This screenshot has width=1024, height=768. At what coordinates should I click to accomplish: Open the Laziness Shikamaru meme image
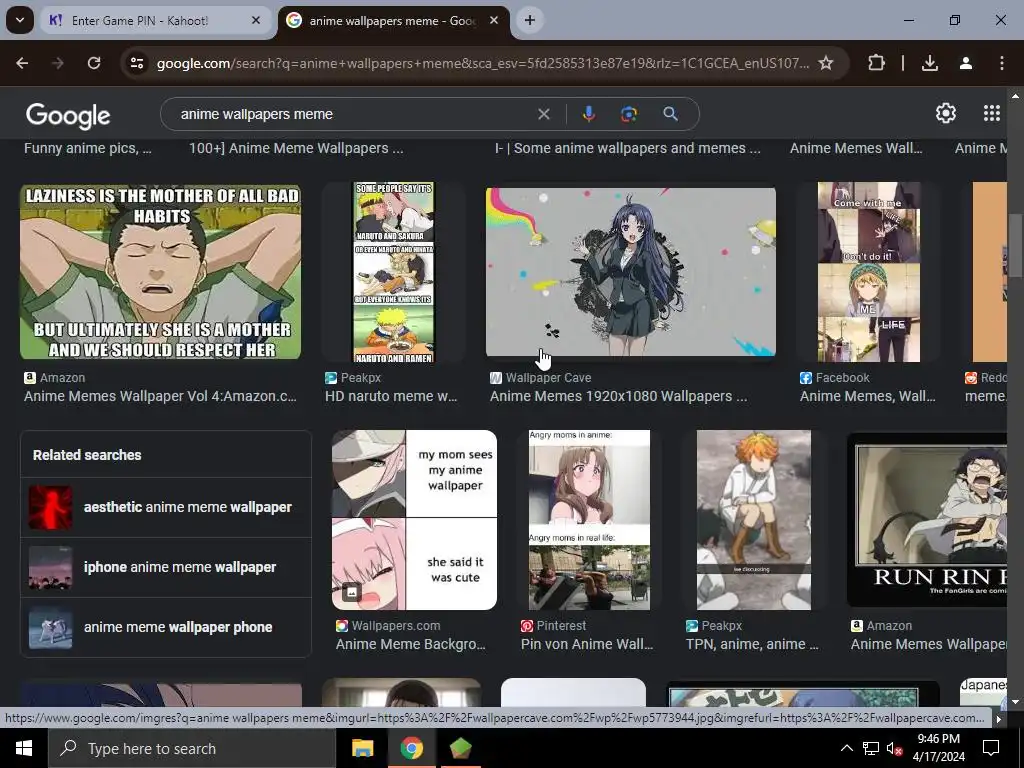tap(161, 272)
